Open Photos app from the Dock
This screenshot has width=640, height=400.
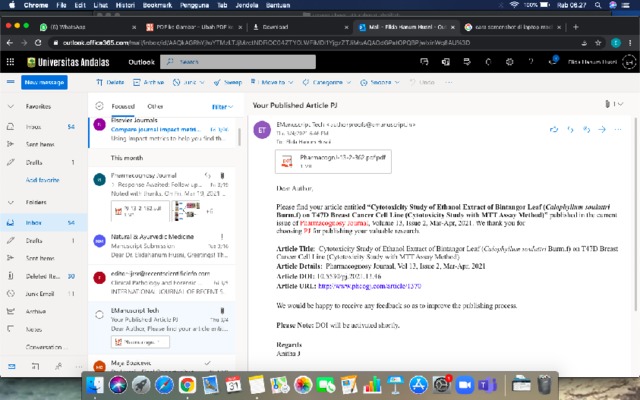(x=302, y=385)
